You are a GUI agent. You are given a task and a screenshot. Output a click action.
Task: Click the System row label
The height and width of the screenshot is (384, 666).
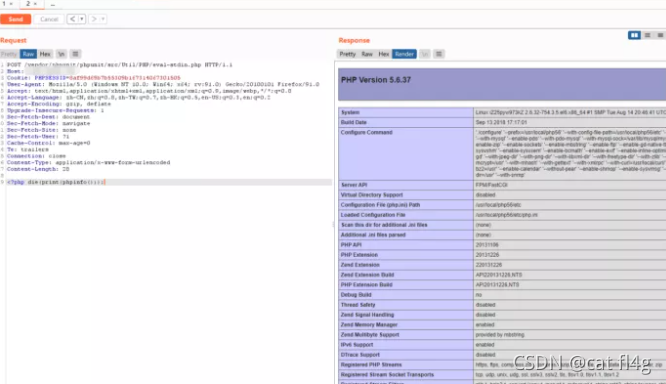click(350, 113)
